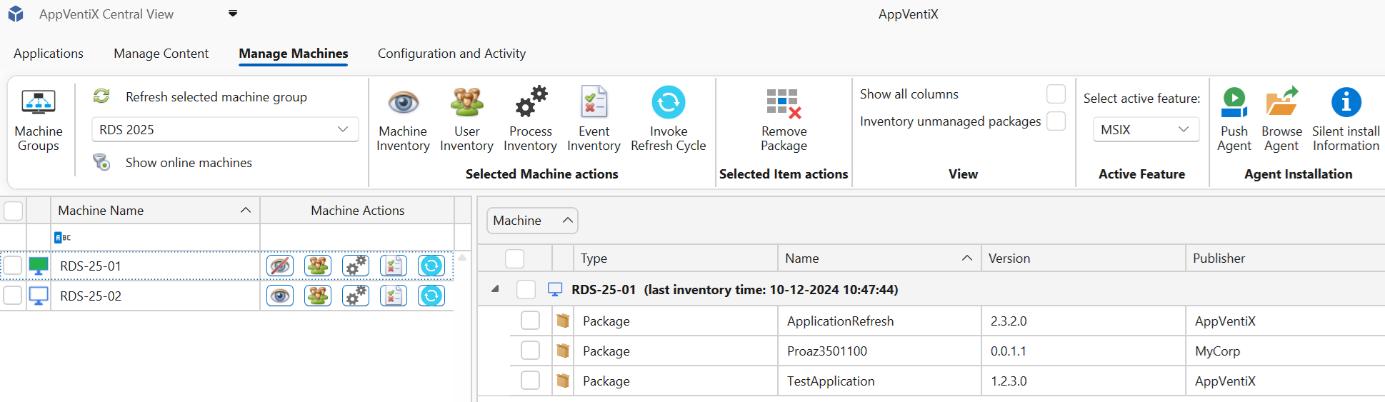Open the RDS 2025 machine group dropdown

(x=225, y=129)
